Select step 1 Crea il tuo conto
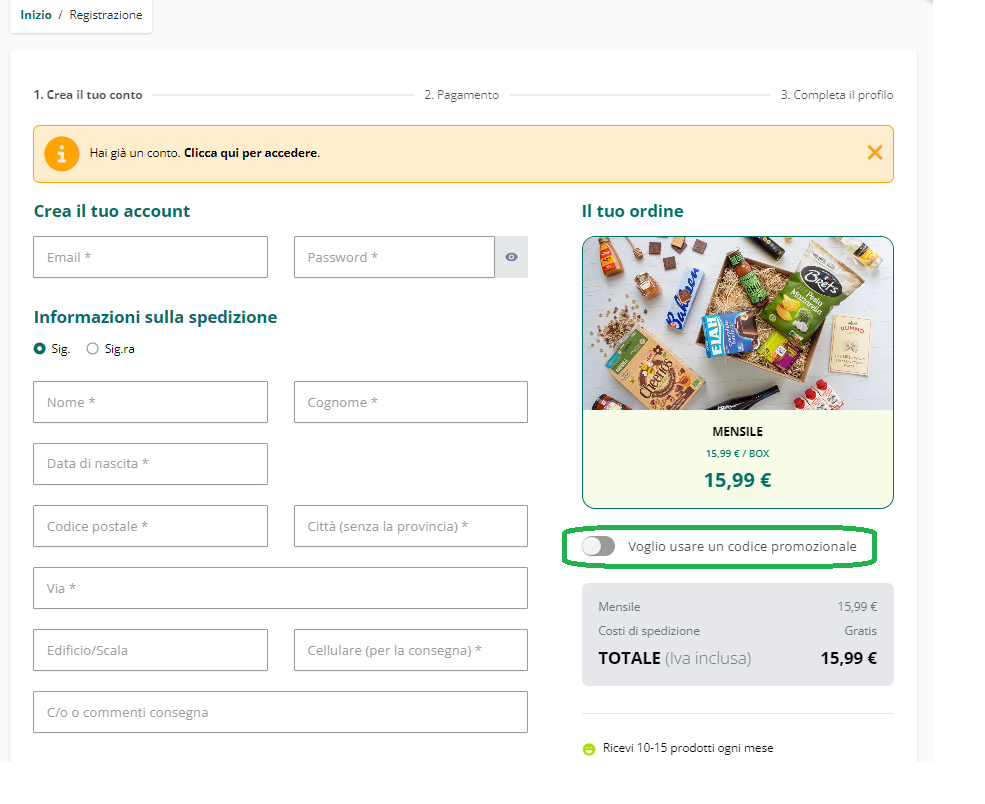Viewport: 985px width, 804px height. point(88,95)
